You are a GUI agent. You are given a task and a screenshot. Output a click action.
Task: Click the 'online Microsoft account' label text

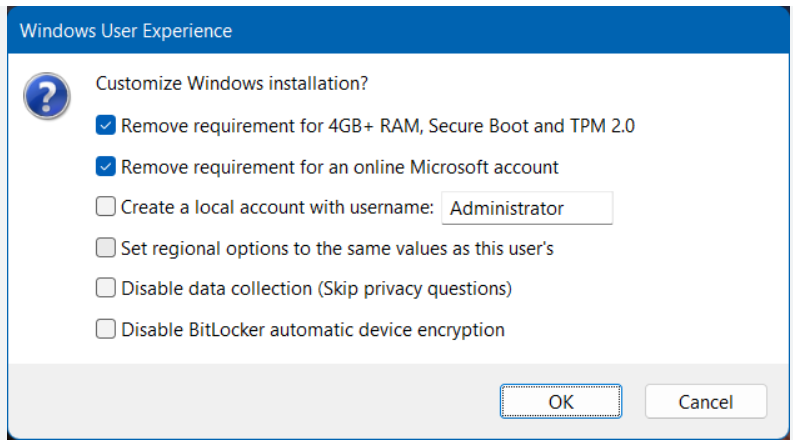tap(340, 167)
